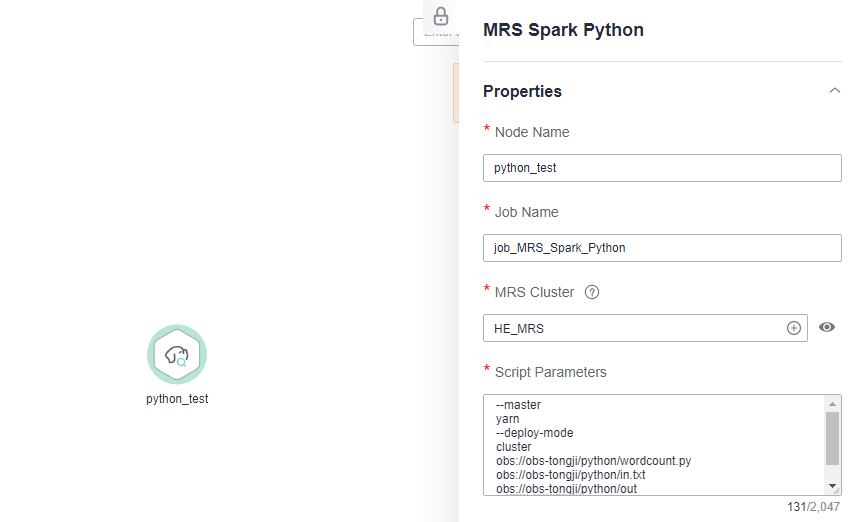Screen dimensions: 853x522
Task: Open the HE_MRS cluster dropdown
Action: 645,328
